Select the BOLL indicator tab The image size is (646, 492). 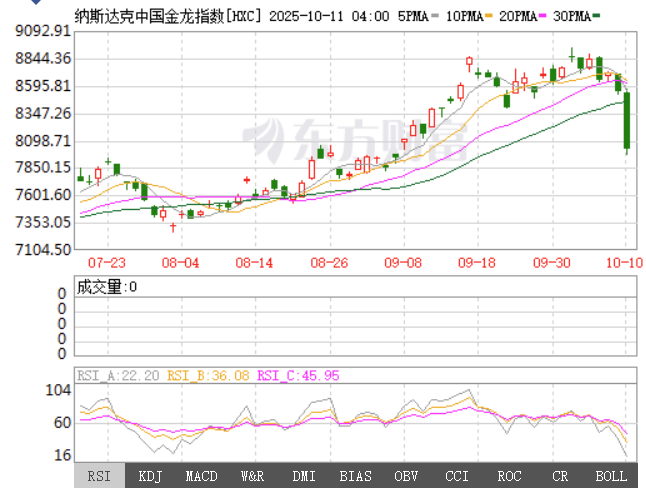click(611, 476)
